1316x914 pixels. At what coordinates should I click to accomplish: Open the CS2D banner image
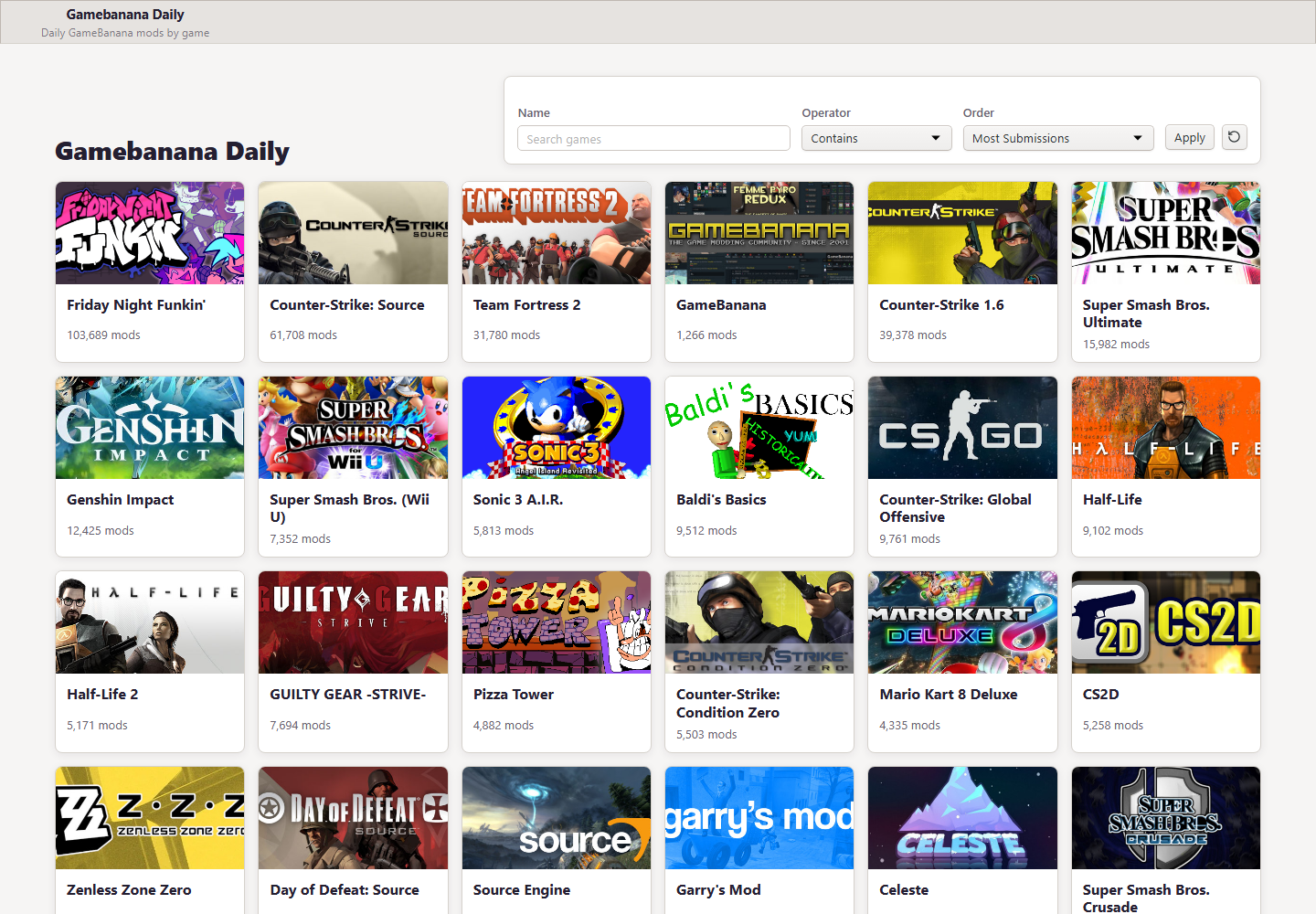coord(1166,622)
